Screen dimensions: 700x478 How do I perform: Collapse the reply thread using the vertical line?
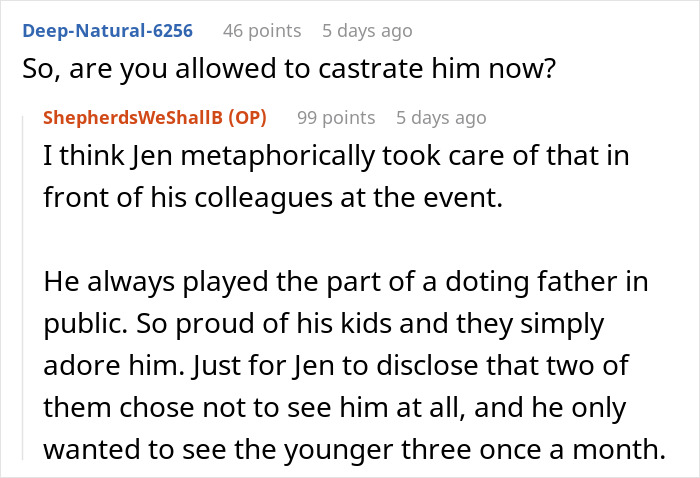coord(23,288)
